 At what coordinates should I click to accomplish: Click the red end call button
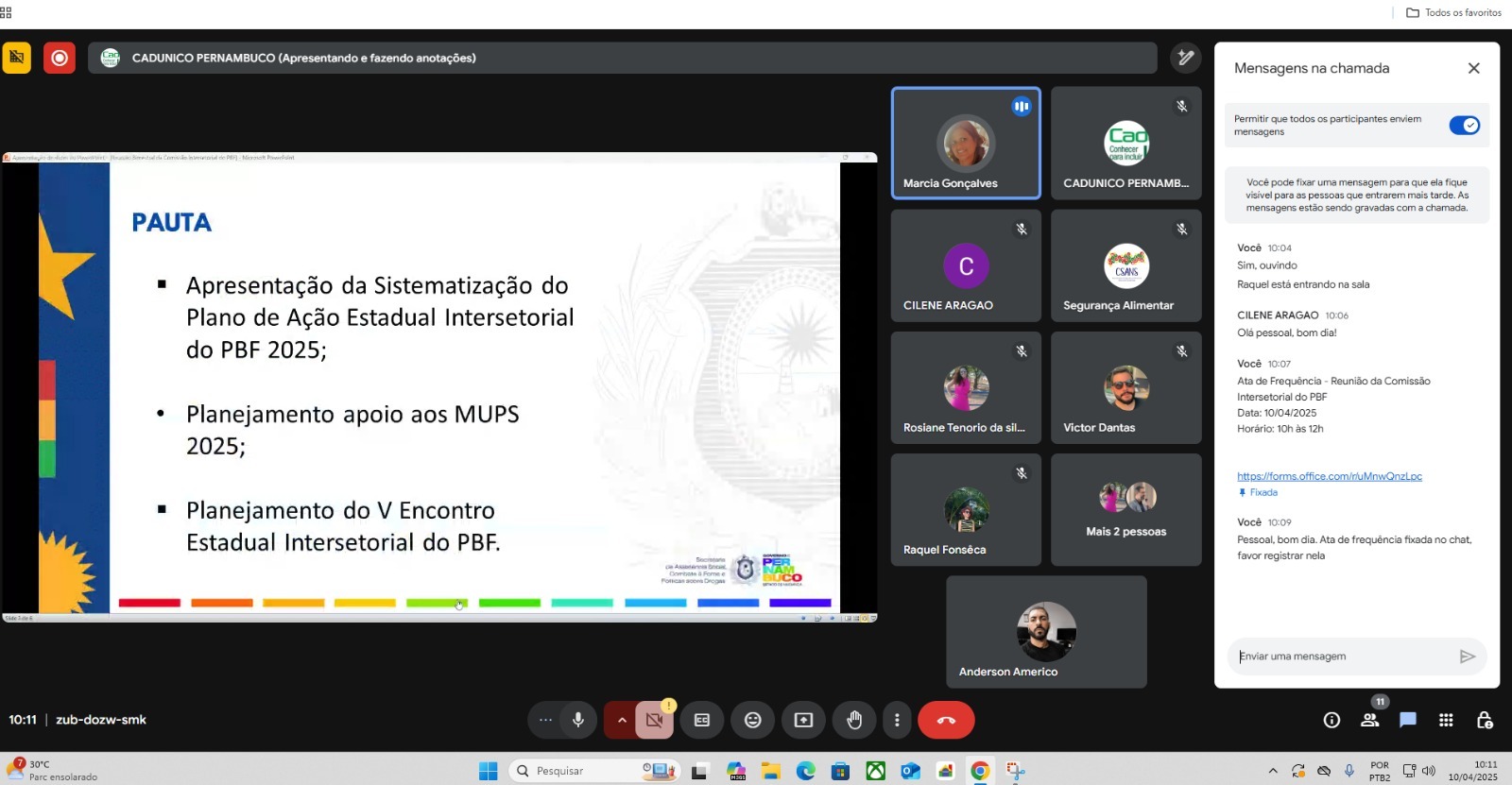click(946, 720)
